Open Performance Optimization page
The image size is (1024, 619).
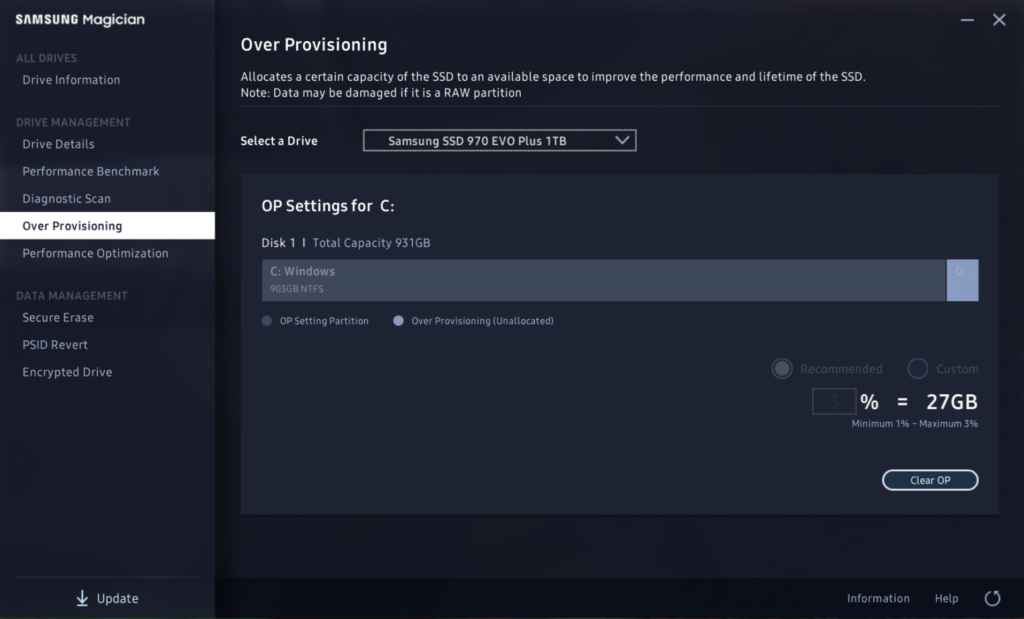(95, 253)
